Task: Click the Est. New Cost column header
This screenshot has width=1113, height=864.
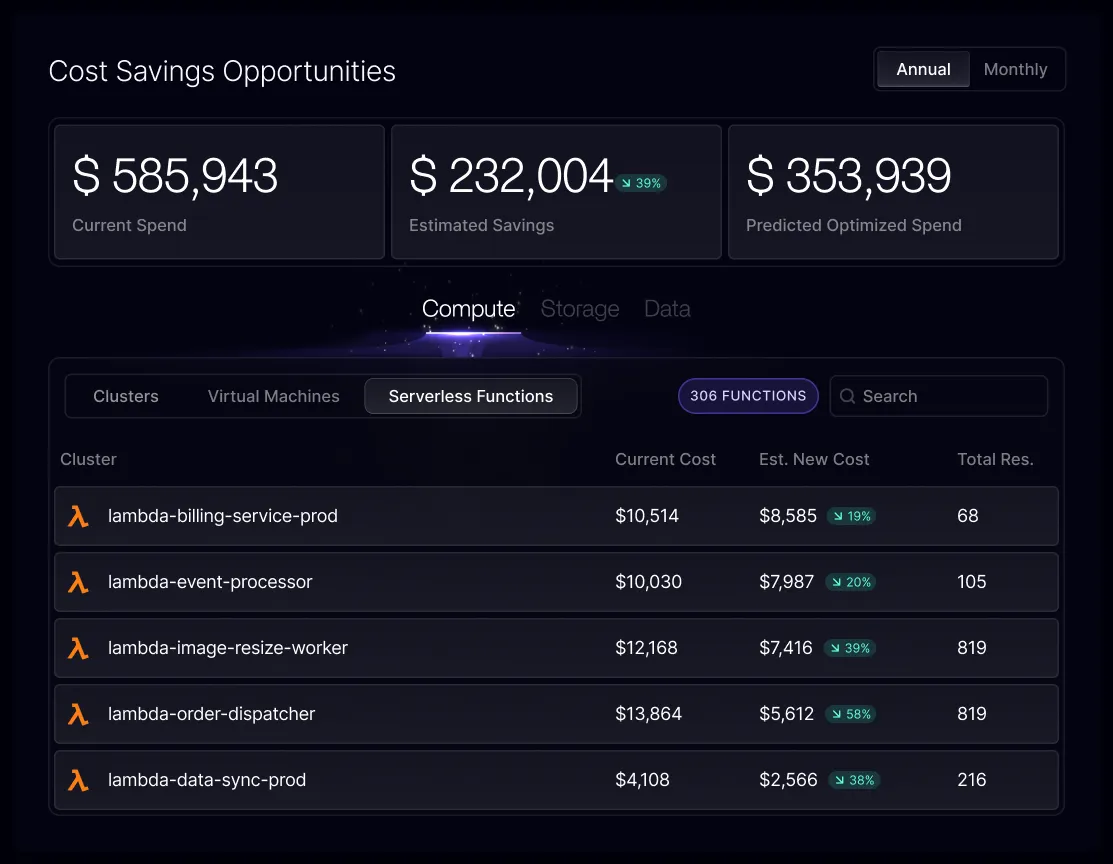Action: [x=814, y=459]
